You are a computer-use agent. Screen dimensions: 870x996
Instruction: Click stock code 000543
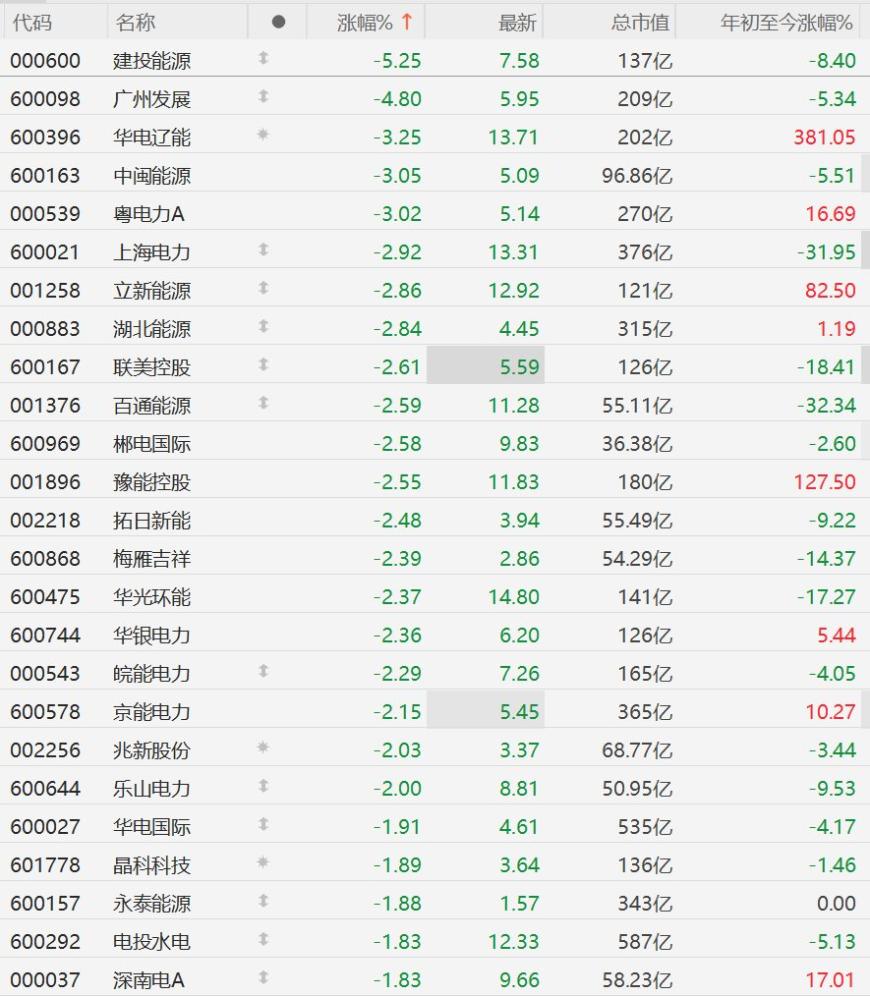(45, 673)
